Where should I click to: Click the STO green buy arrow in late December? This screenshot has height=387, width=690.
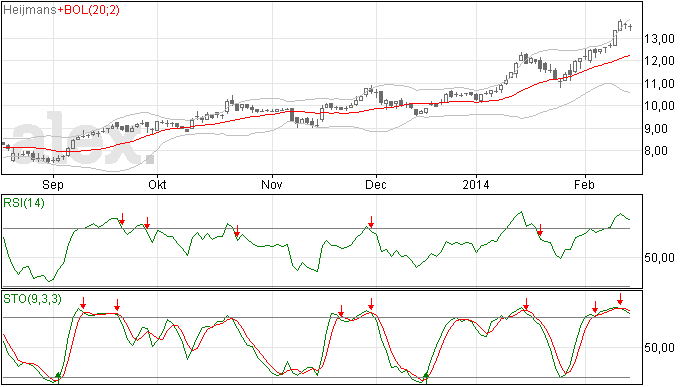tap(426, 377)
